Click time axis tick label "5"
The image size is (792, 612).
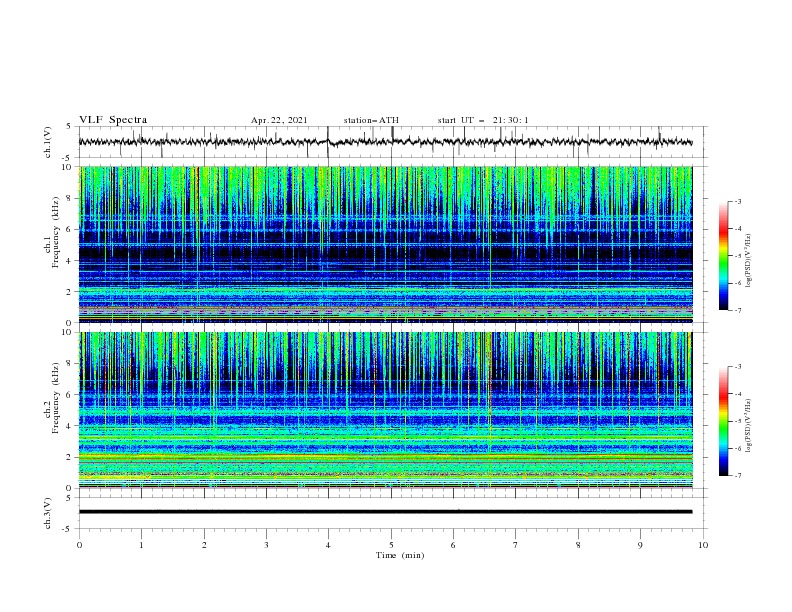coord(391,545)
